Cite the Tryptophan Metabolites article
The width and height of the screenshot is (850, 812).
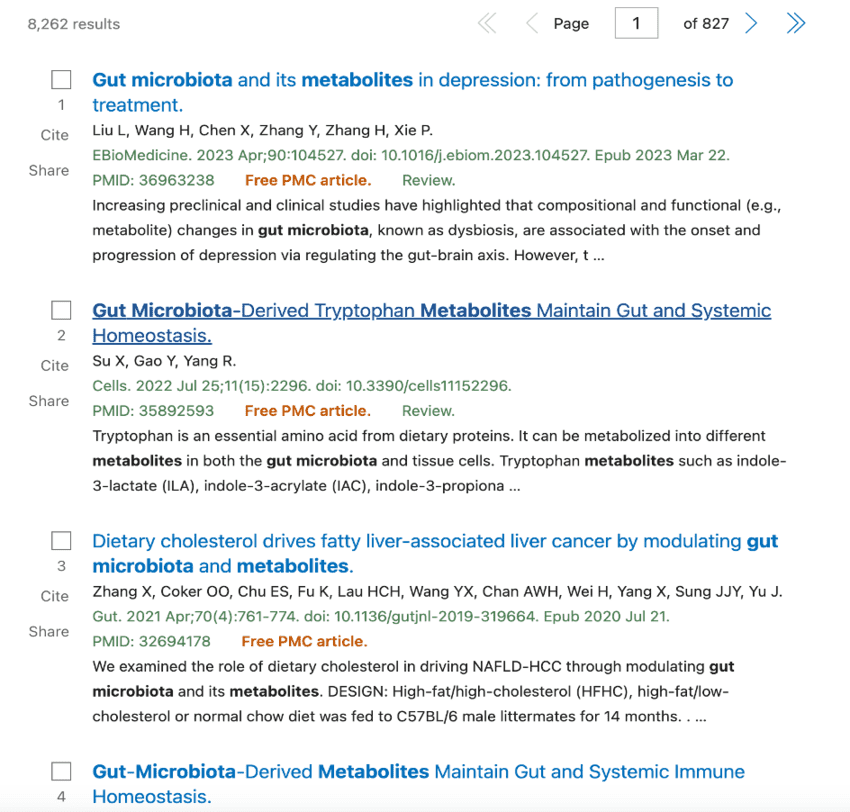(55, 366)
